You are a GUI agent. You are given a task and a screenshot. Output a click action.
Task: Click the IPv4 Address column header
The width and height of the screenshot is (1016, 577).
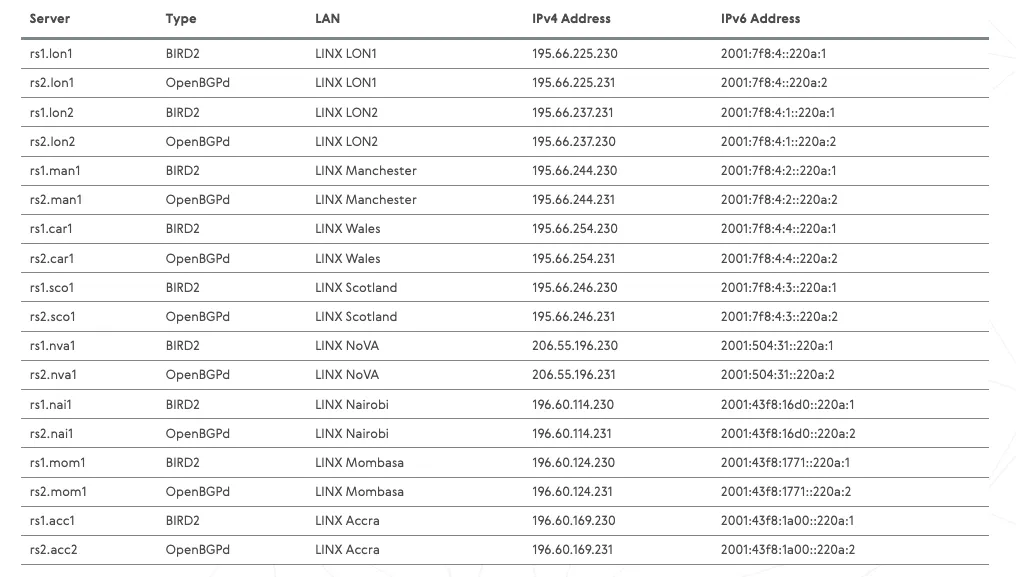tap(572, 19)
